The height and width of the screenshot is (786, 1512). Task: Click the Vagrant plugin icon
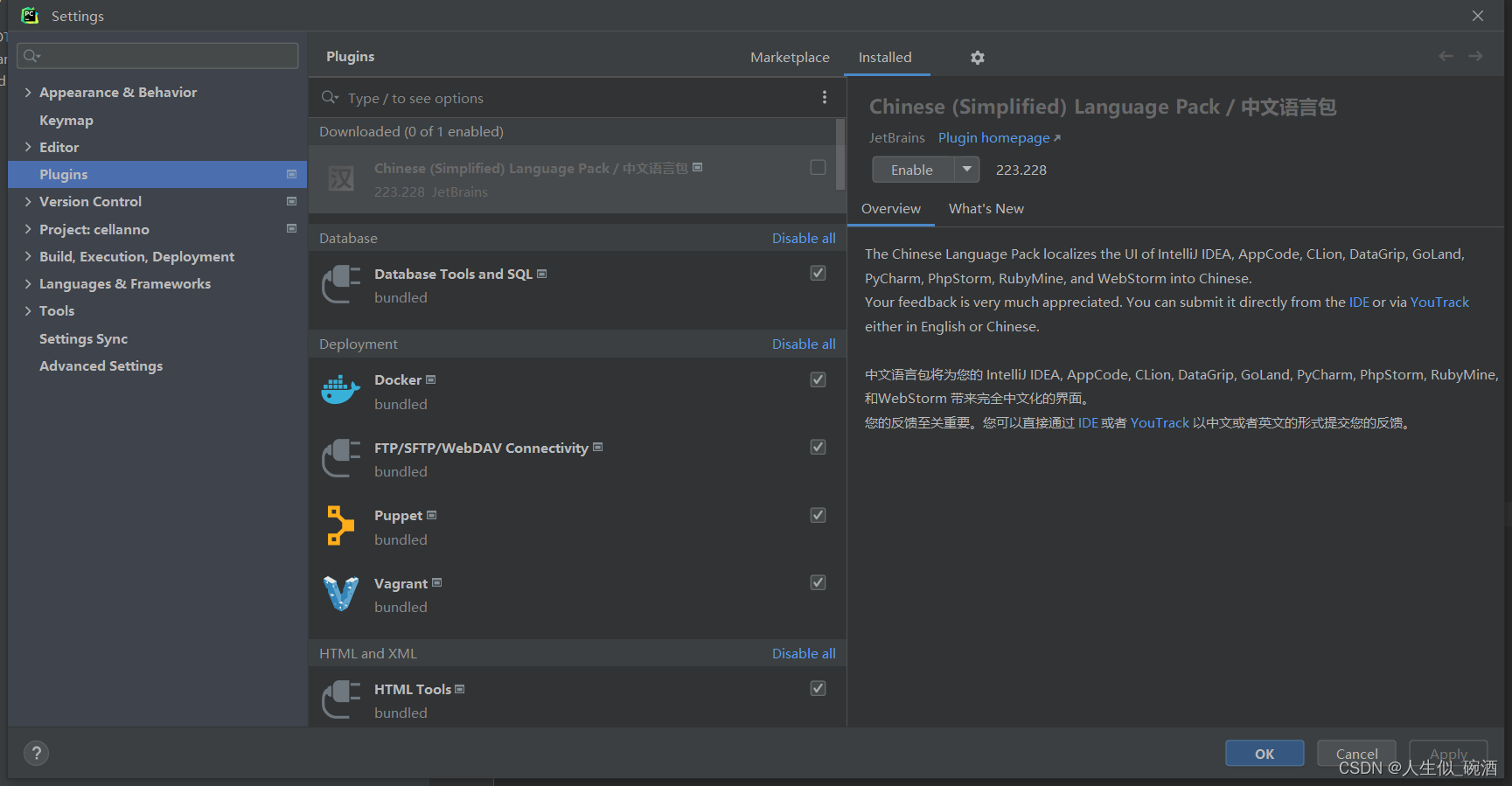[x=341, y=594]
